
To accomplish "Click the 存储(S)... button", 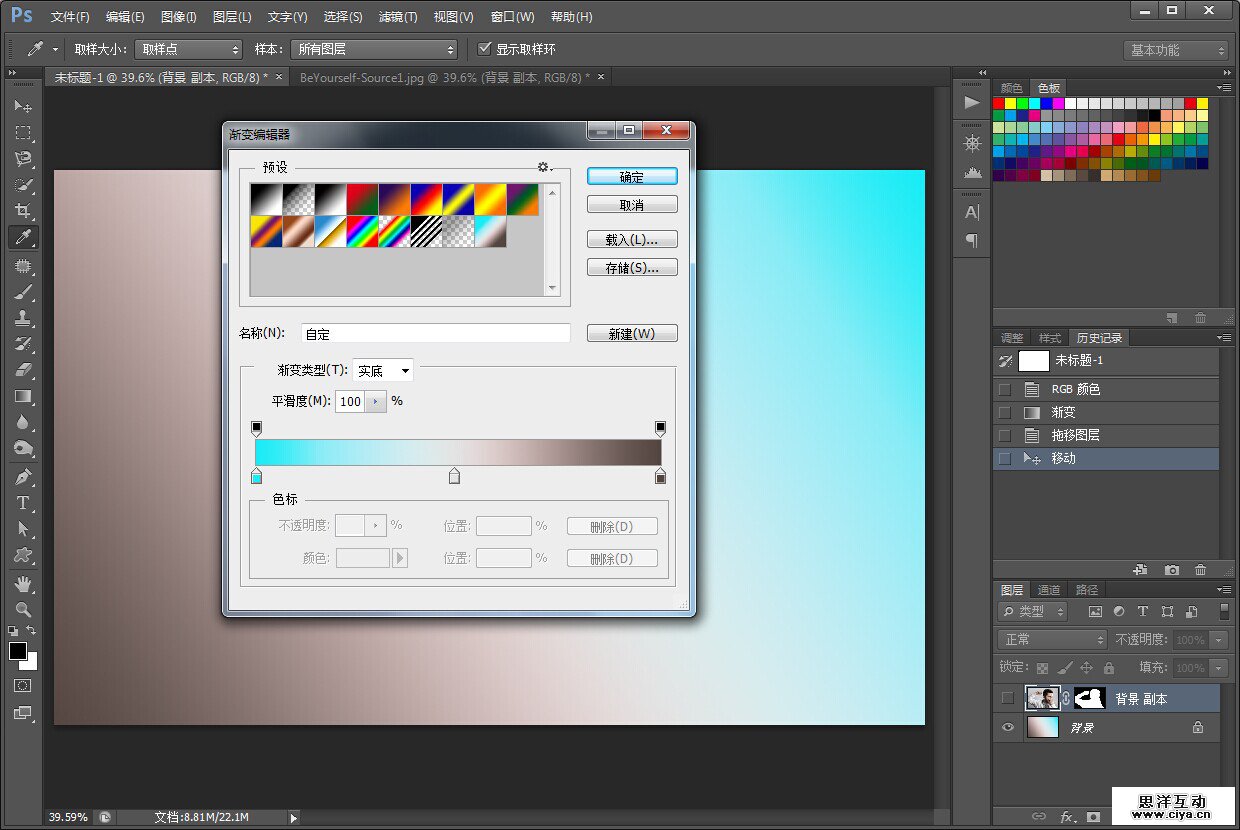I will 632,268.
